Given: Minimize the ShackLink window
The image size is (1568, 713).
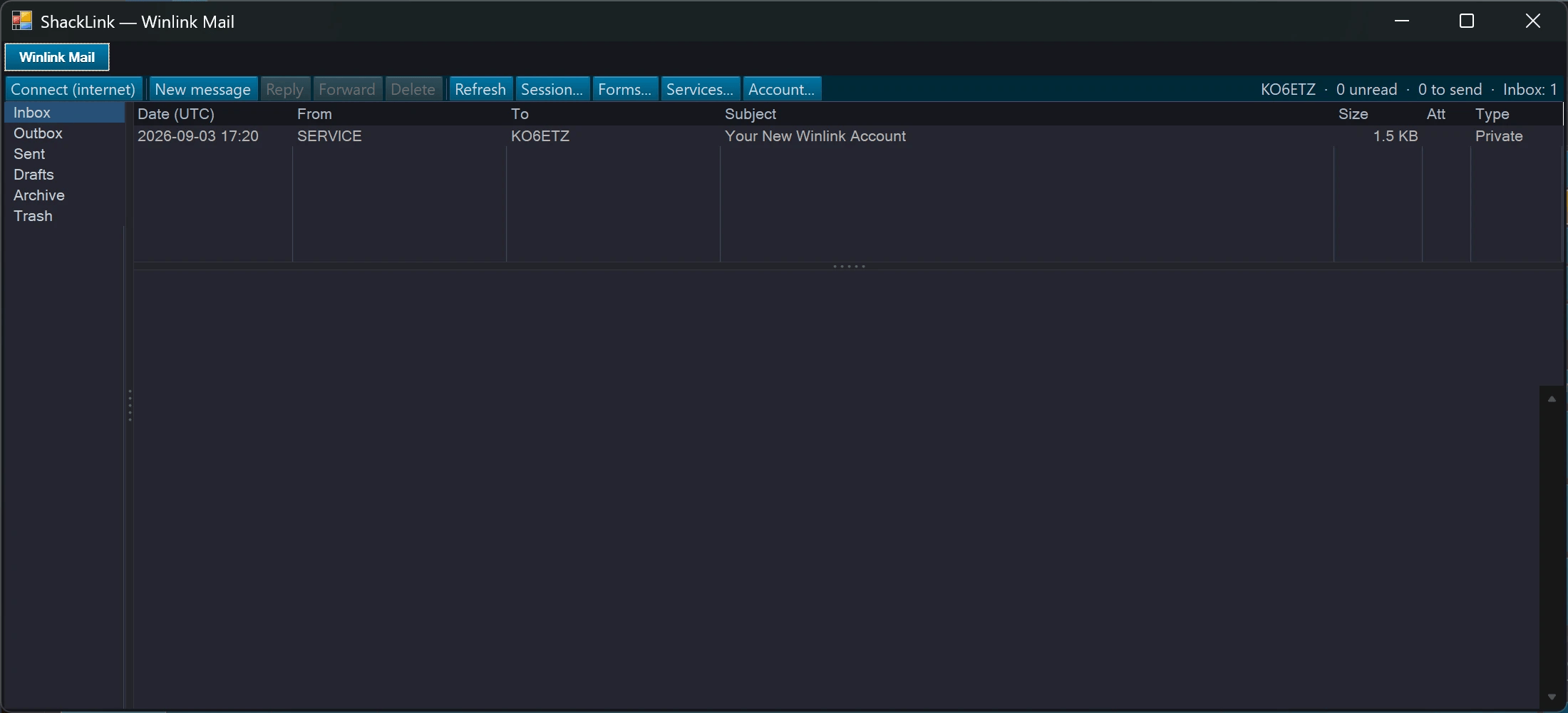Looking at the screenshot, I should (x=1402, y=21).
